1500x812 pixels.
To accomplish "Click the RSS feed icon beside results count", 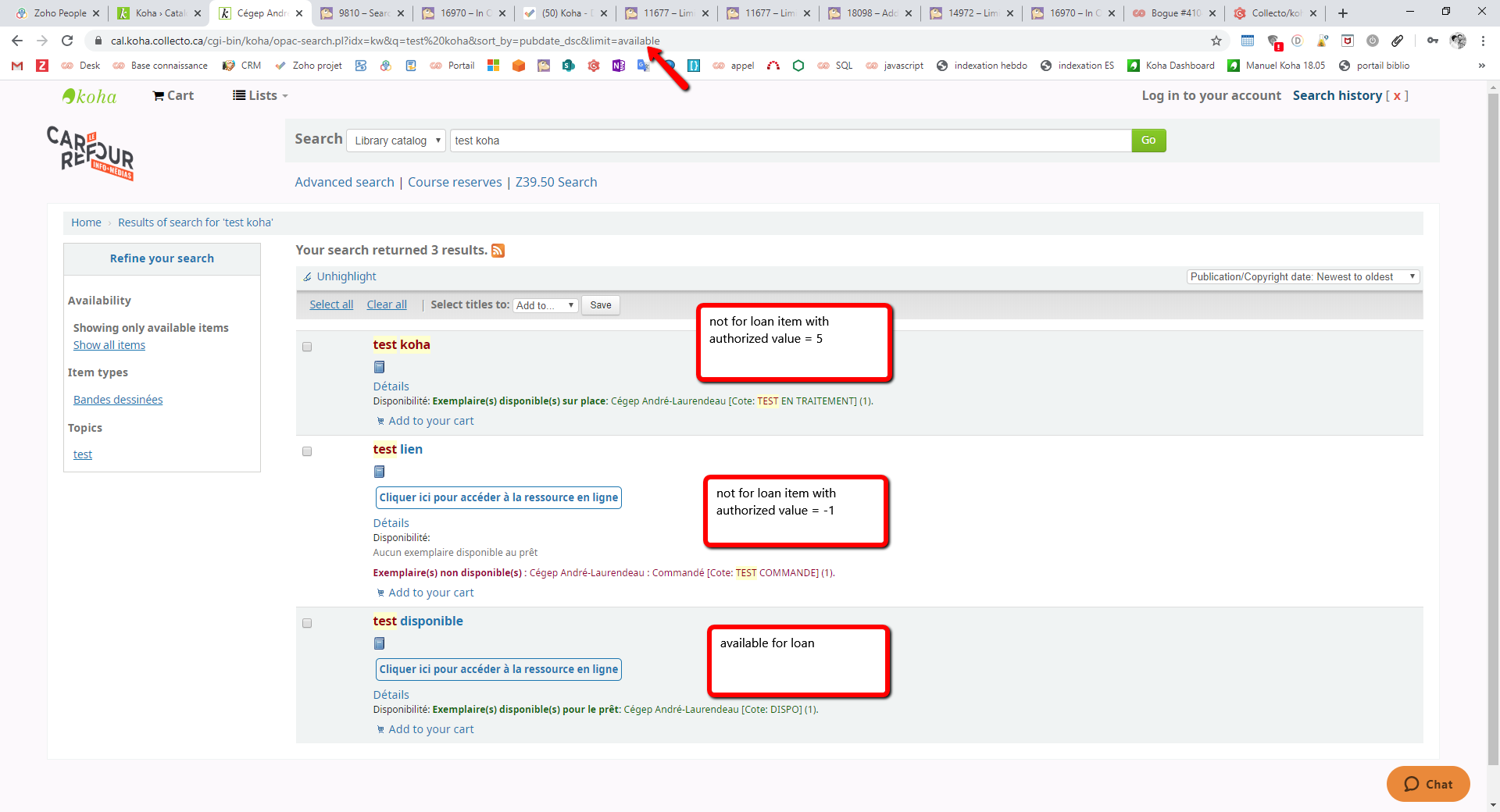I will pos(498,251).
